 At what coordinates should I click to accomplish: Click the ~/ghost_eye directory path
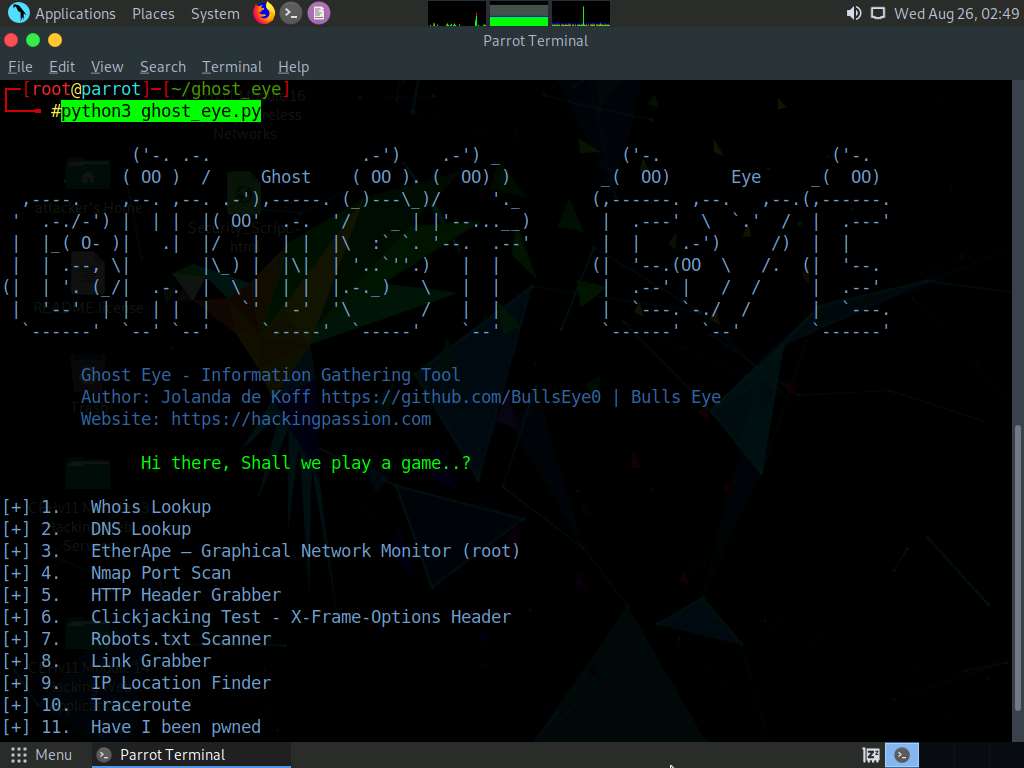coord(226,89)
